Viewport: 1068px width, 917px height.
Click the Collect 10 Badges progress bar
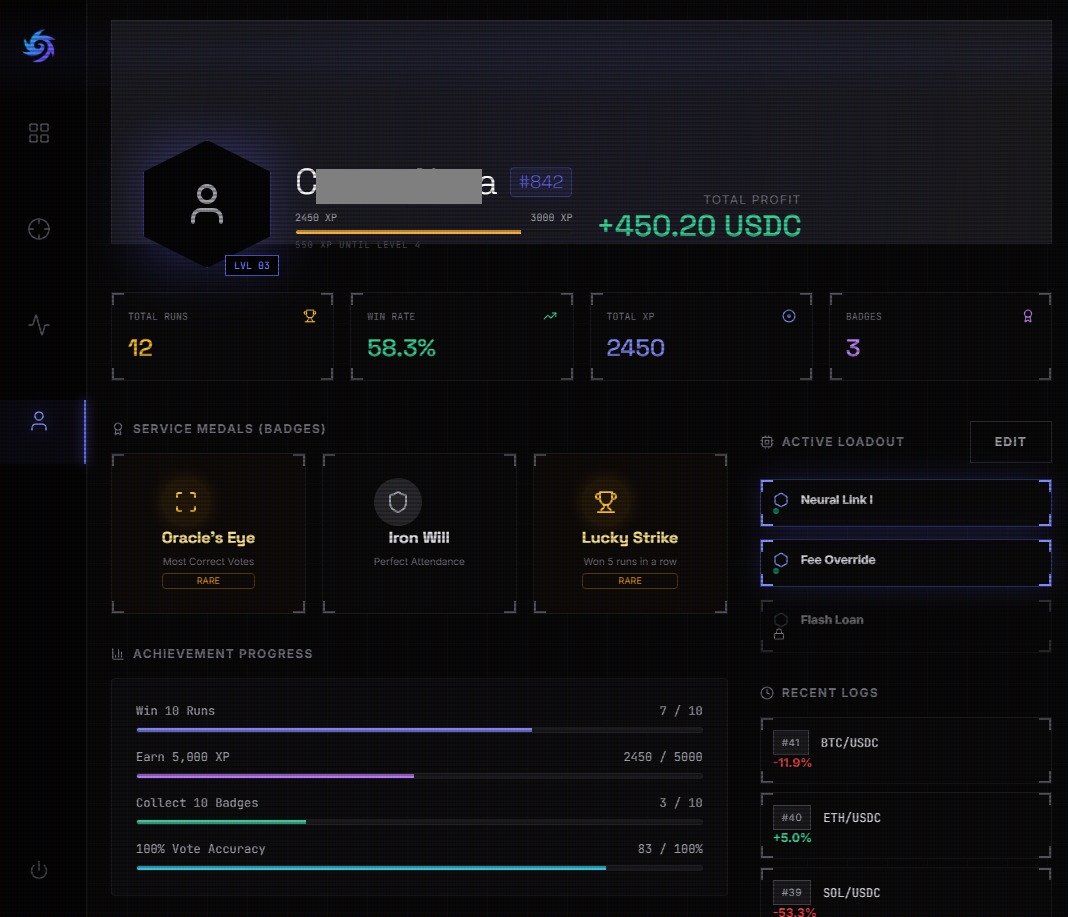pyautogui.click(x=420, y=822)
